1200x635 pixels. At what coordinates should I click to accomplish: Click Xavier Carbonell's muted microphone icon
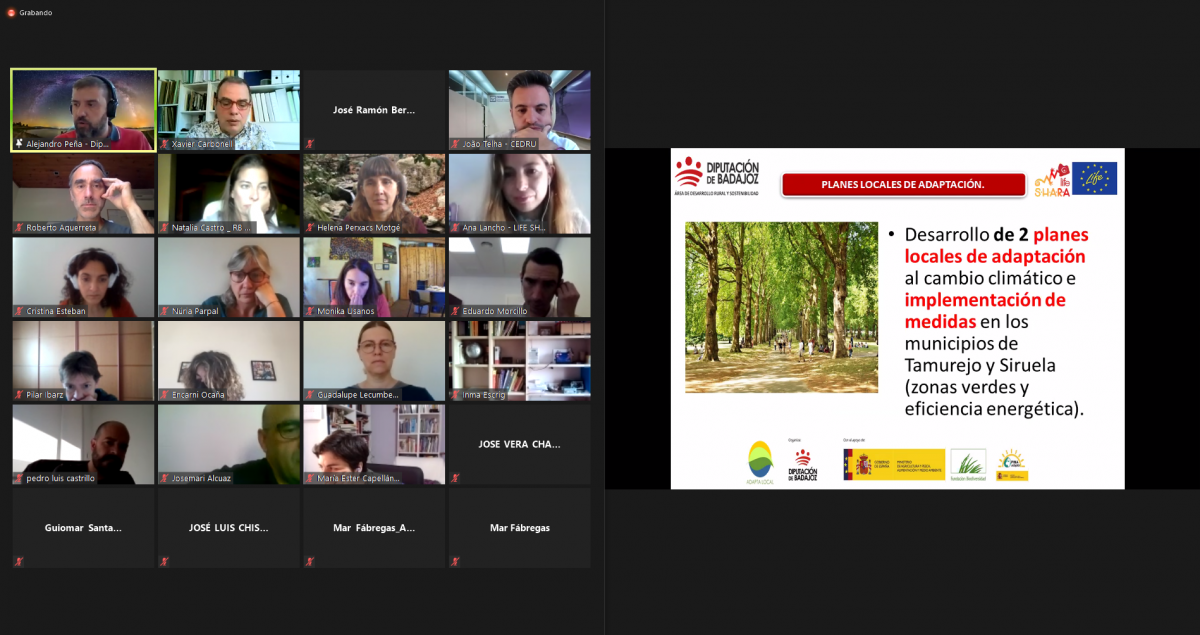click(x=165, y=144)
